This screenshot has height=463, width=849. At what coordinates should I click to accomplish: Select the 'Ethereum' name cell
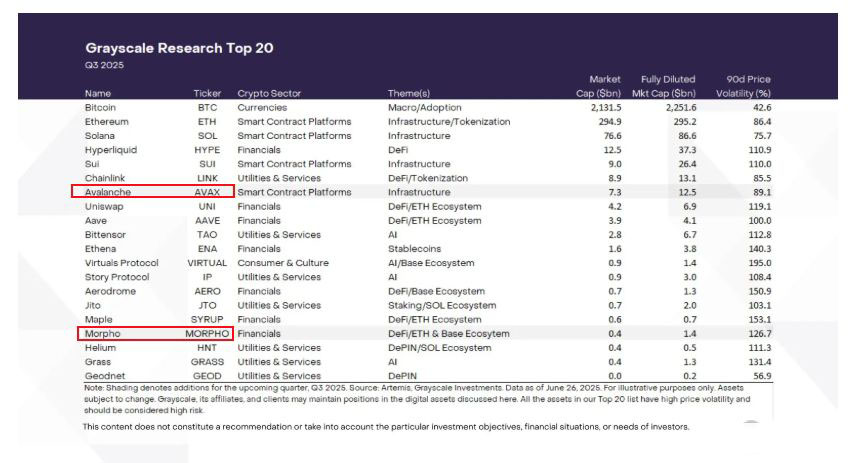[x=107, y=121]
